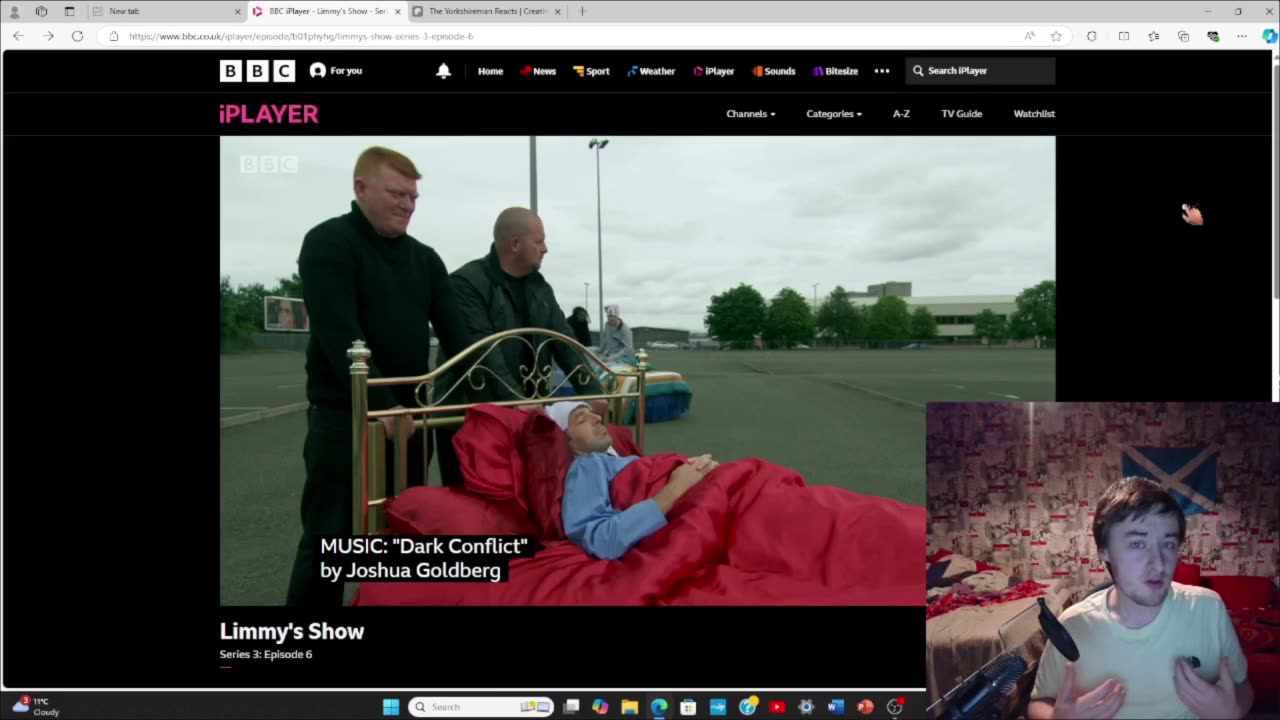Open PowerPoint from taskbar
The width and height of the screenshot is (1280, 720).
click(865, 707)
